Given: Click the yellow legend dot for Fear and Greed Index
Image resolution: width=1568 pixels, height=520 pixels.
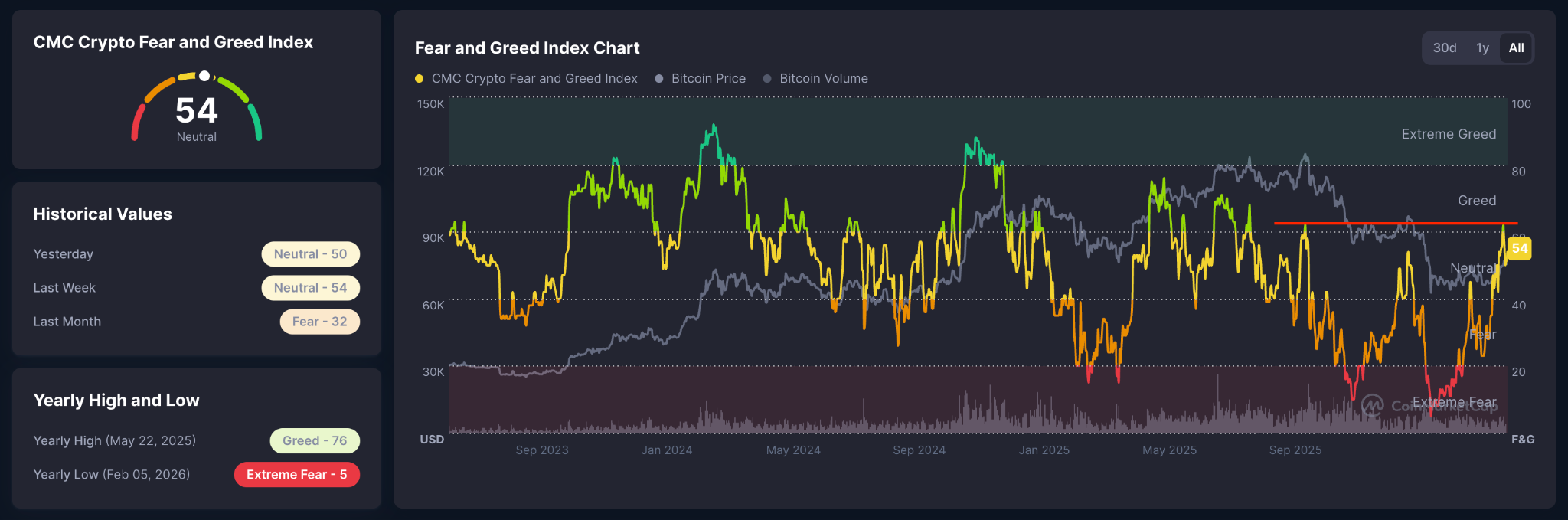Looking at the screenshot, I should pos(419,79).
